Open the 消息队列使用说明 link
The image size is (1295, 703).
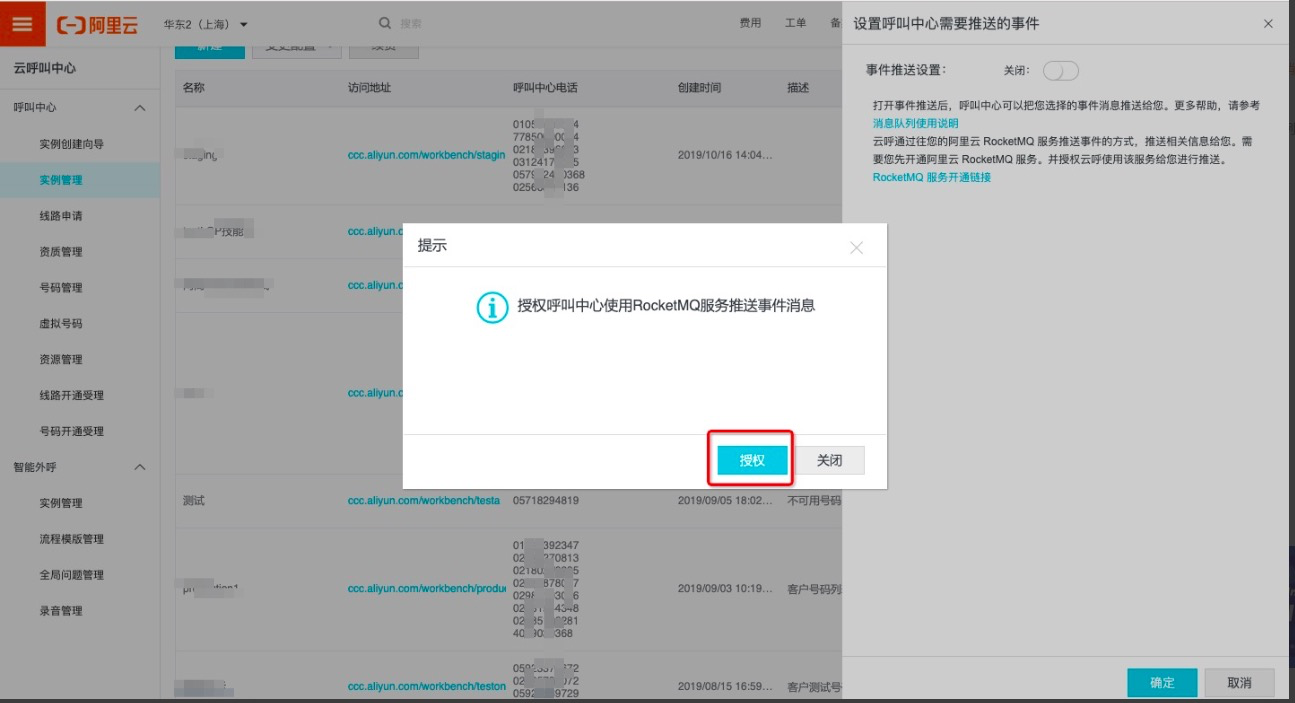[x=916, y=123]
